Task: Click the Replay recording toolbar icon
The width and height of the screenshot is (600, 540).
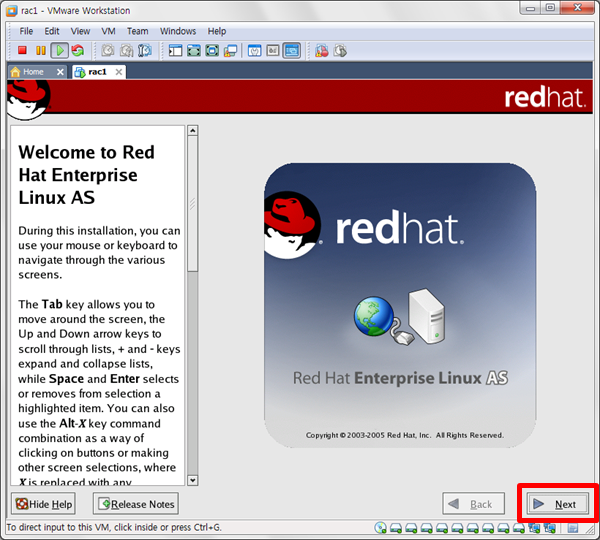Action: (340, 51)
